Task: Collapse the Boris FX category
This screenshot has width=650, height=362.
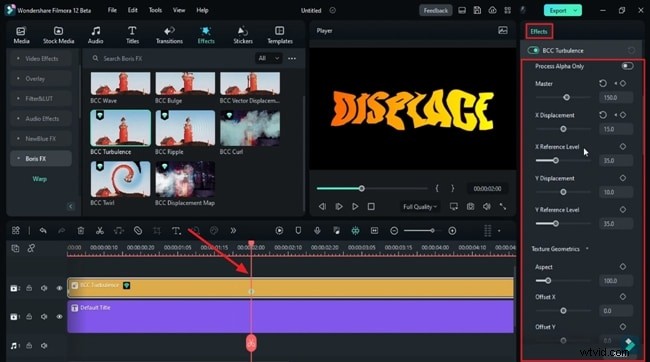Action: coord(41,158)
